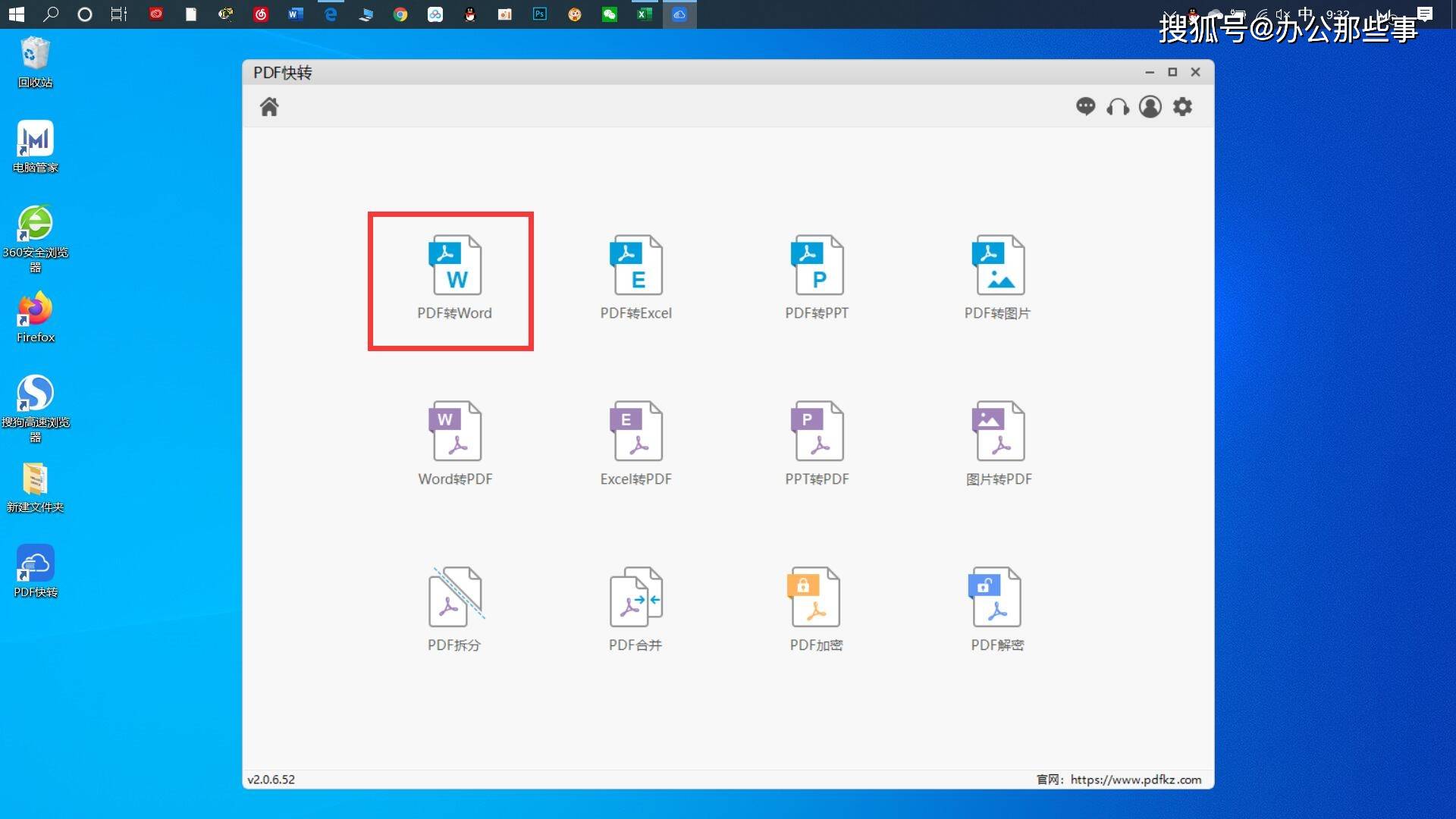Image resolution: width=1456 pixels, height=819 pixels.
Task: Click the version text v2.0.6.52
Action: (271, 780)
